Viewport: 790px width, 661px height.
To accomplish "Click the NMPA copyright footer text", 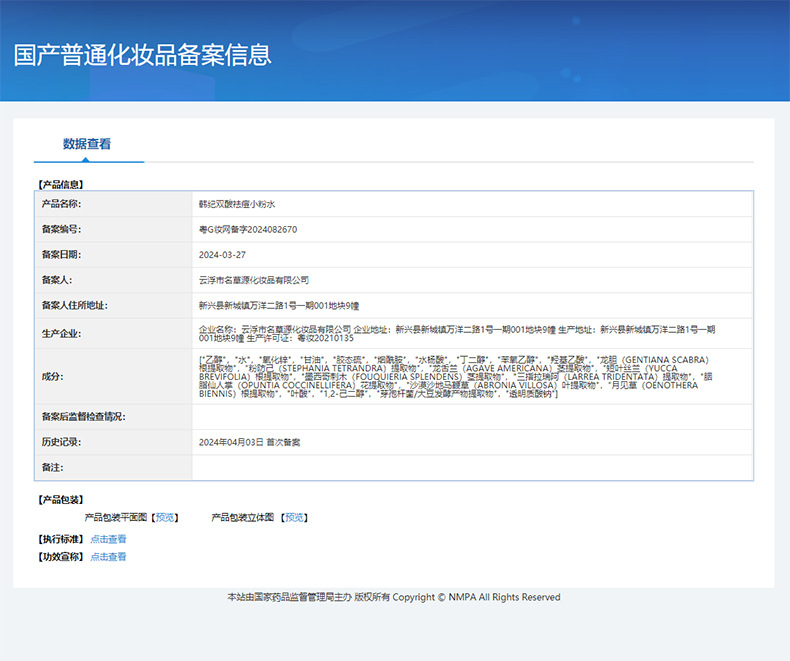I will 393,597.
